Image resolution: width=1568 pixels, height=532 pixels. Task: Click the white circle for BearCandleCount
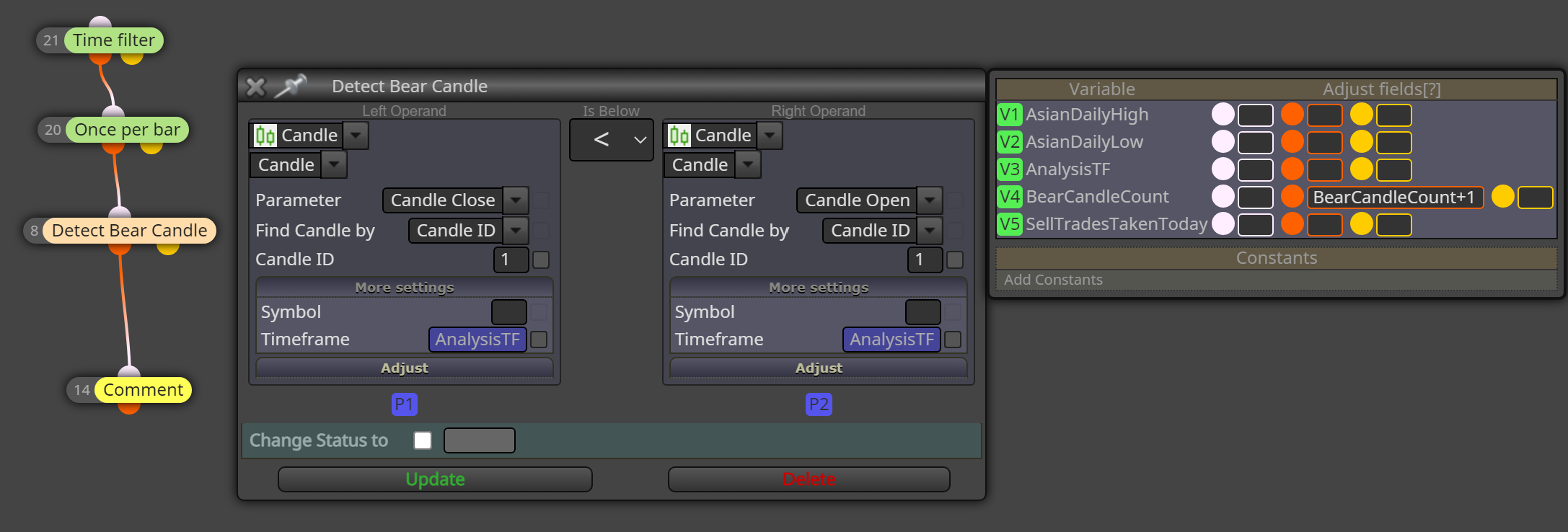tap(1223, 197)
